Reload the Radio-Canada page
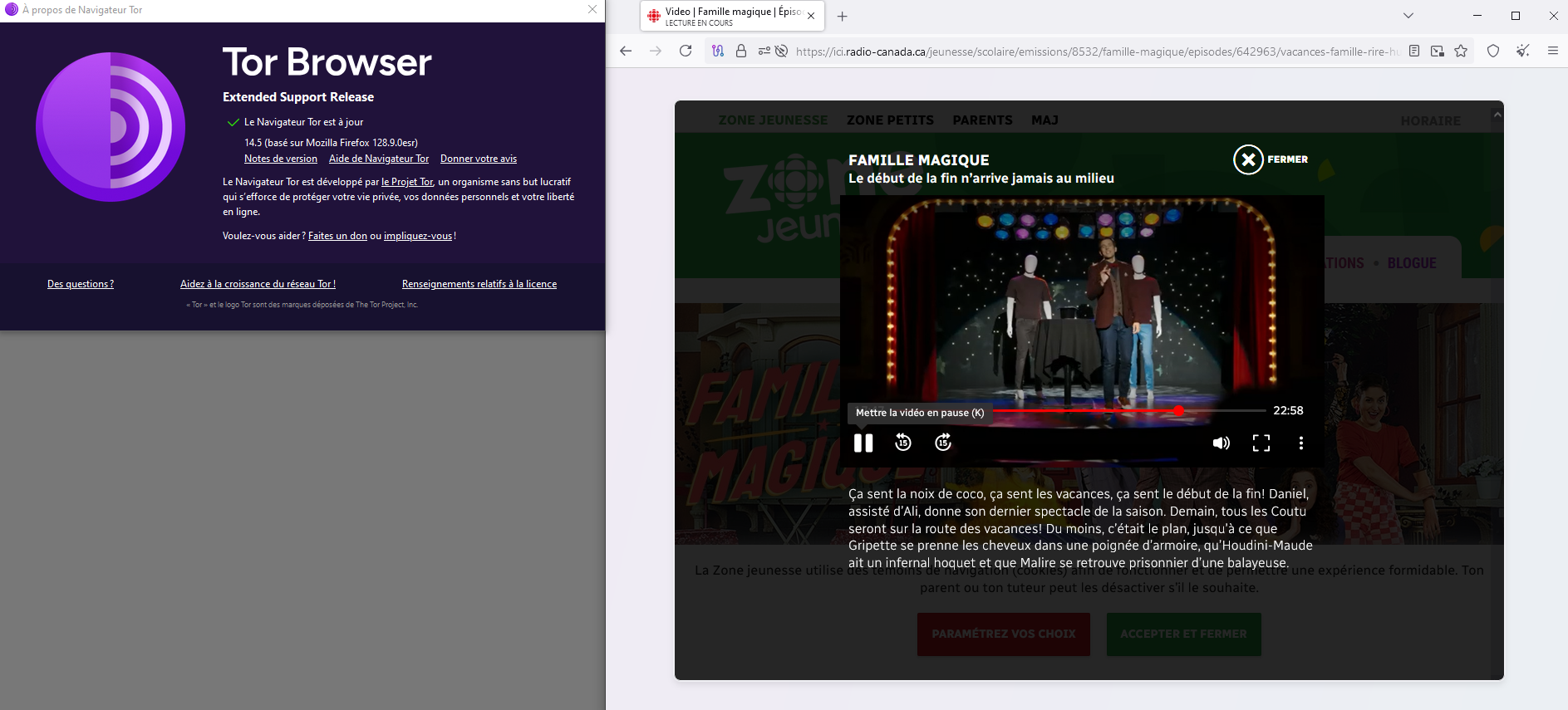Image resolution: width=1568 pixels, height=710 pixels. point(686,51)
